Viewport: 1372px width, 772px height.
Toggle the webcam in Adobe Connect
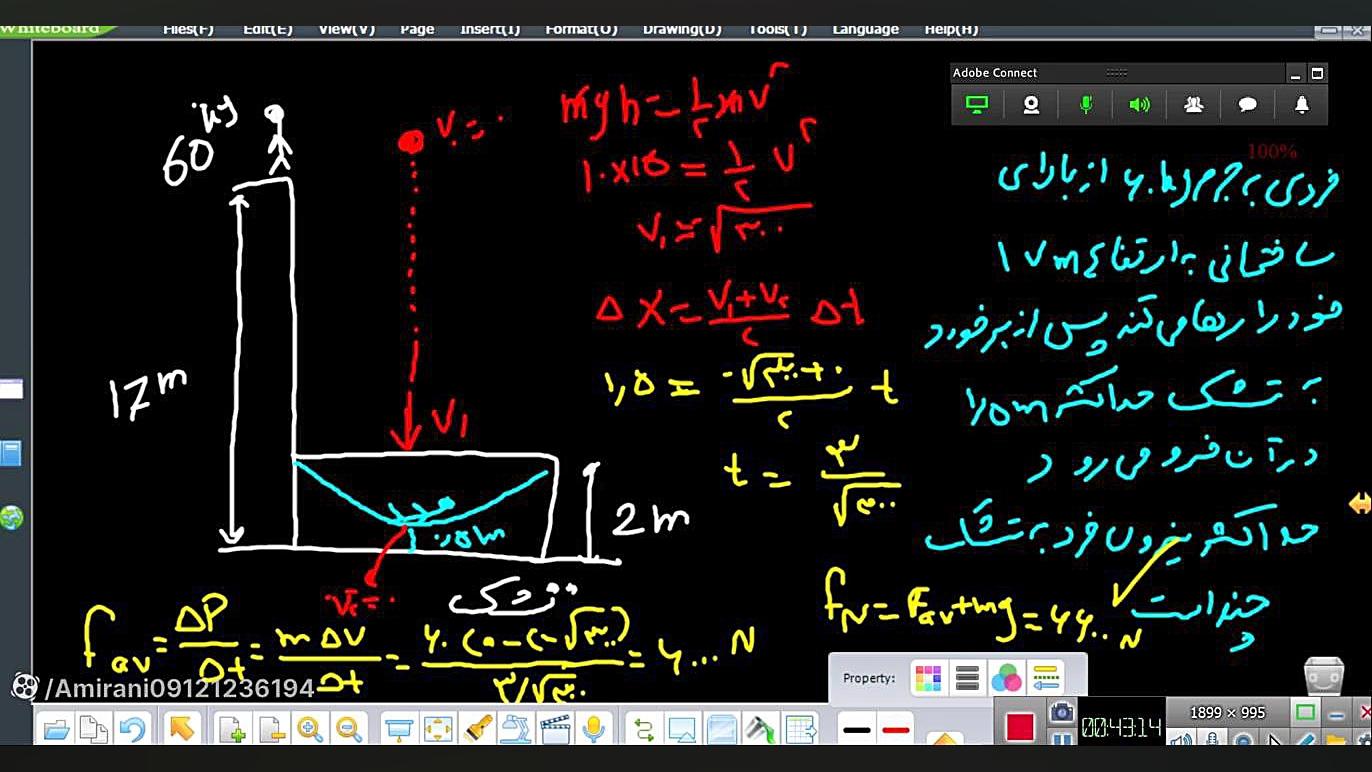coord(1031,105)
